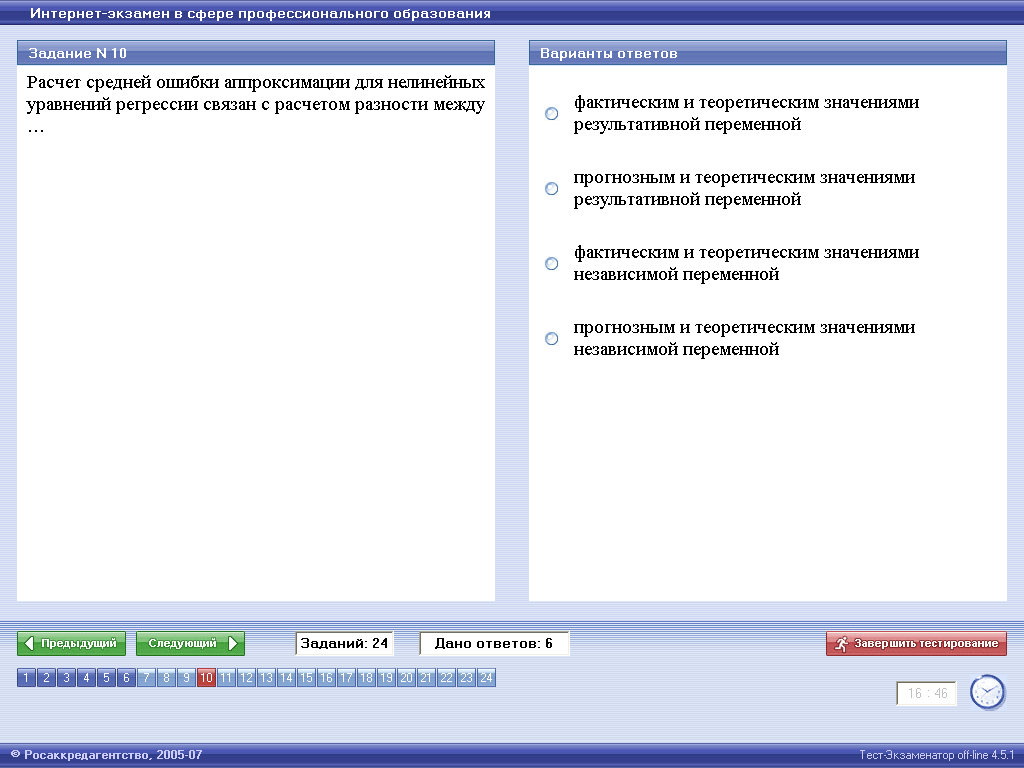Jump to question 2

point(46,678)
